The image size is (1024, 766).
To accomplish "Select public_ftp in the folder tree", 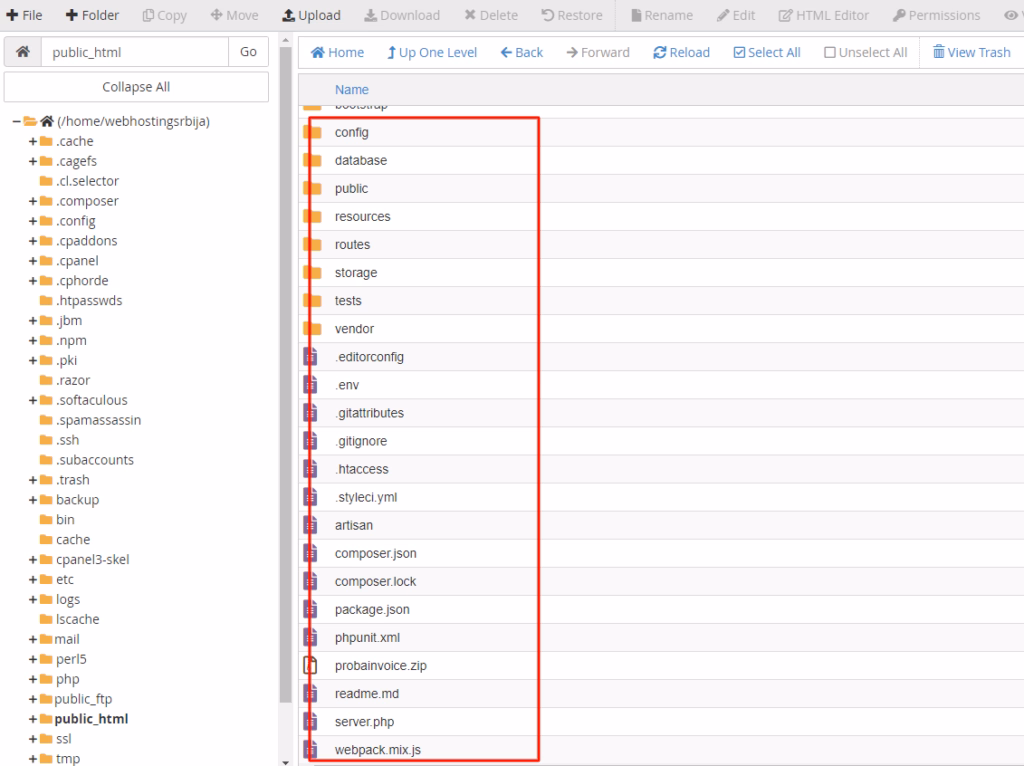I will 83,699.
